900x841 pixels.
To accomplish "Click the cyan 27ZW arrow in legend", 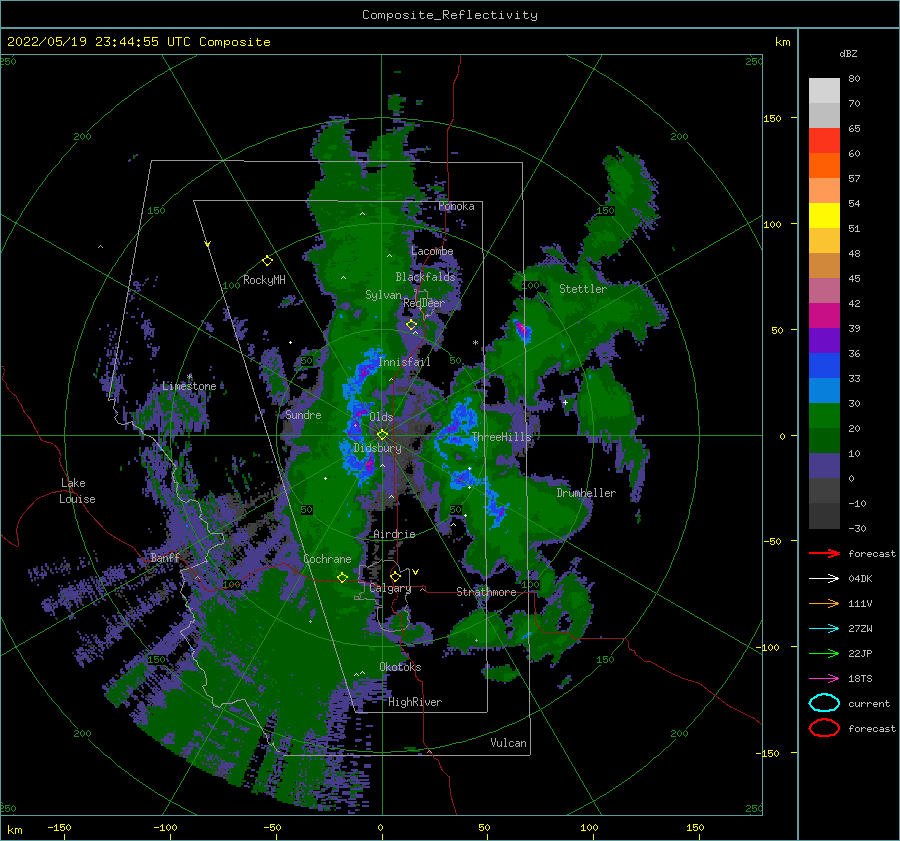I will 824,629.
